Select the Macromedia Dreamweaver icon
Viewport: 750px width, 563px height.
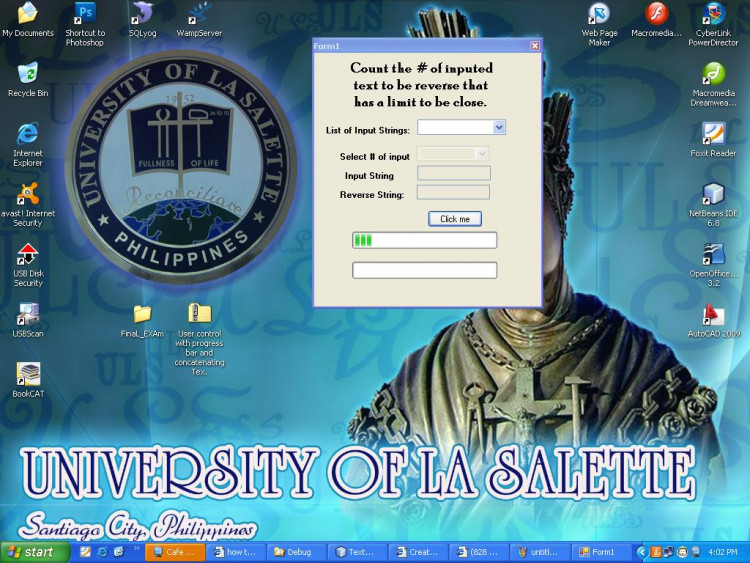pos(713,85)
